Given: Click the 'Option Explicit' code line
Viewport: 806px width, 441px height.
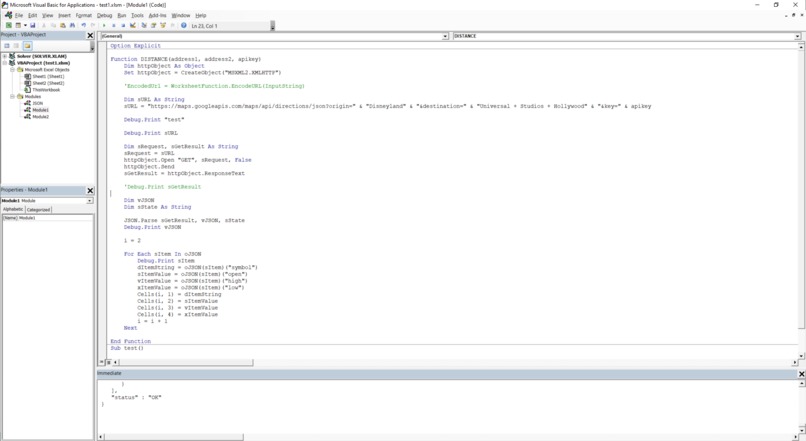Looking at the screenshot, I should 135,46.
